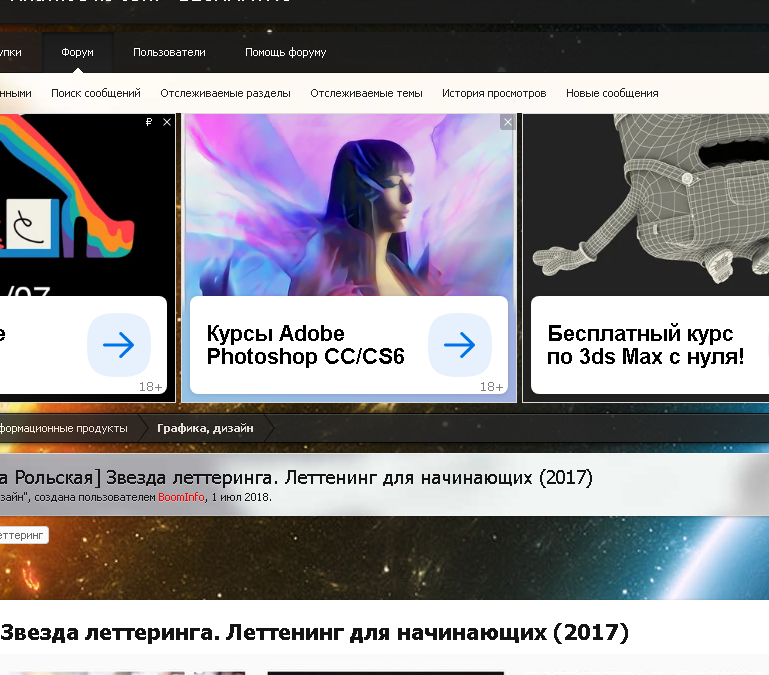Open Отслеживаемые разделы
This screenshot has width=769, height=675.
pos(225,93)
